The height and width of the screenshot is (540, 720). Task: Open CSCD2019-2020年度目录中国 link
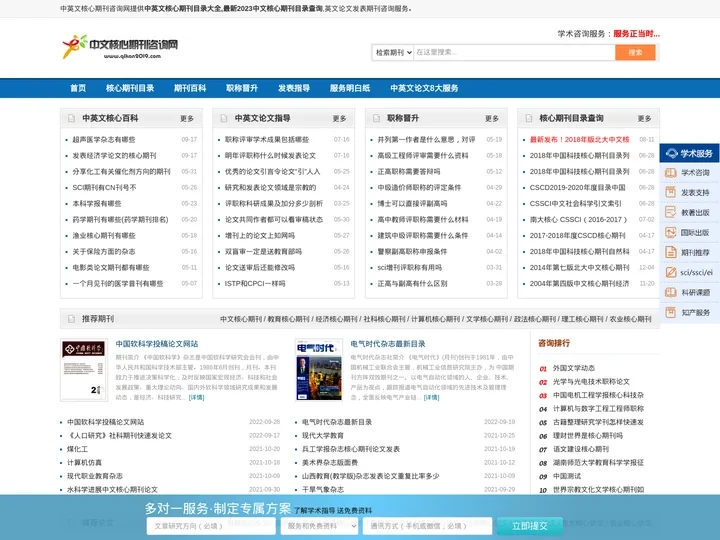point(578,187)
